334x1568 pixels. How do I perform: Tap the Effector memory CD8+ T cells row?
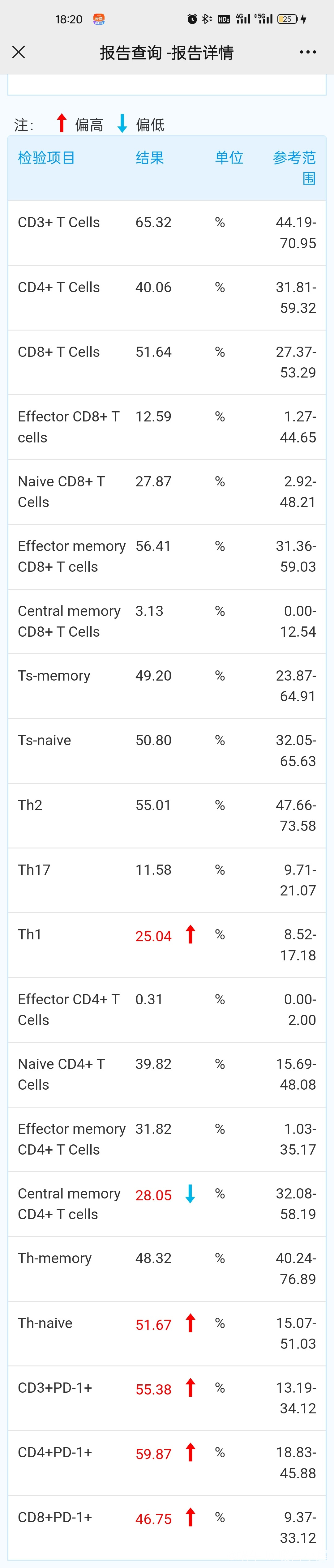tap(167, 557)
